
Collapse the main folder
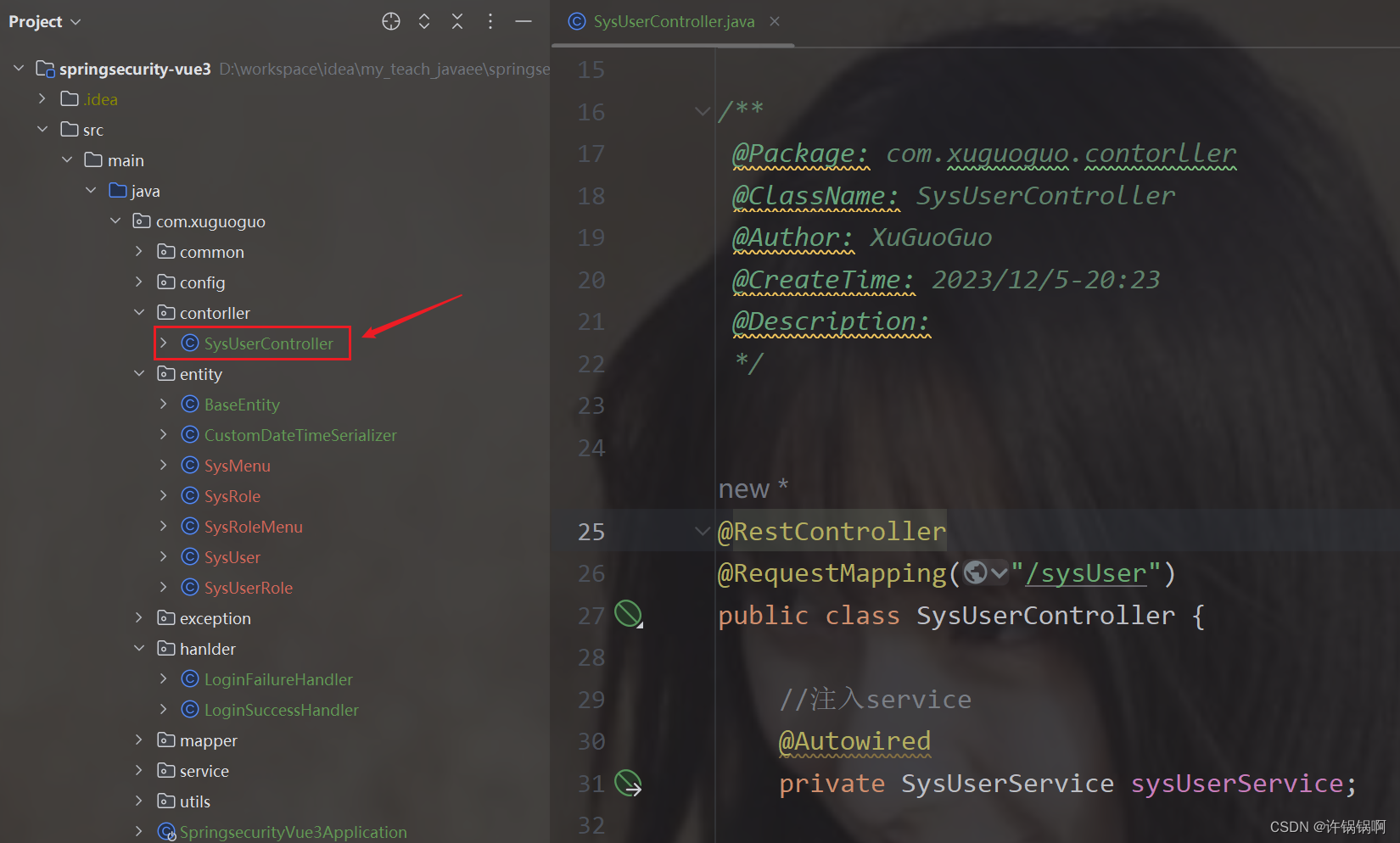pos(67,159)
